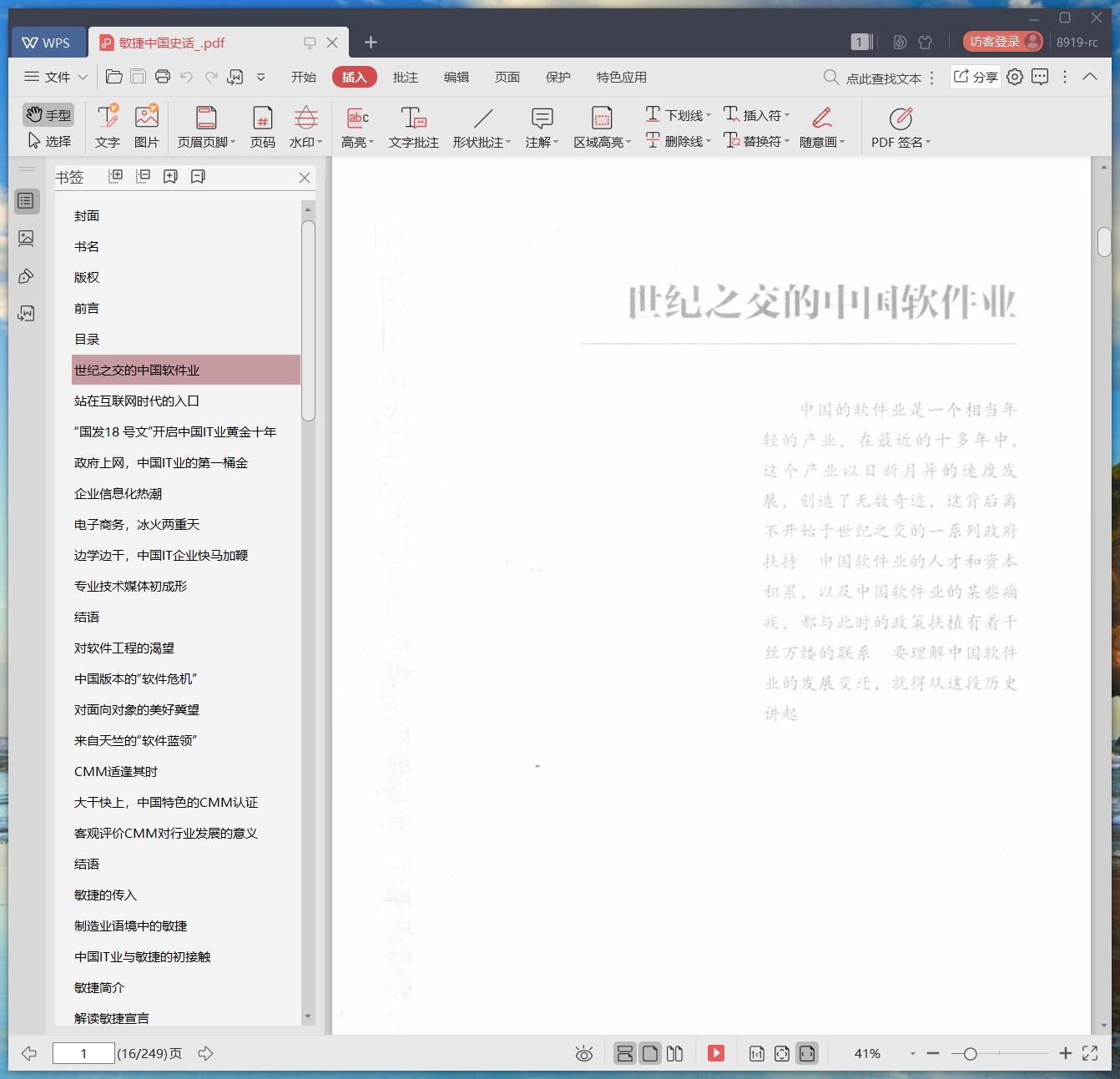
Task: Open bookmark 企业信息化热潮
Action: [x=119, y=494]
